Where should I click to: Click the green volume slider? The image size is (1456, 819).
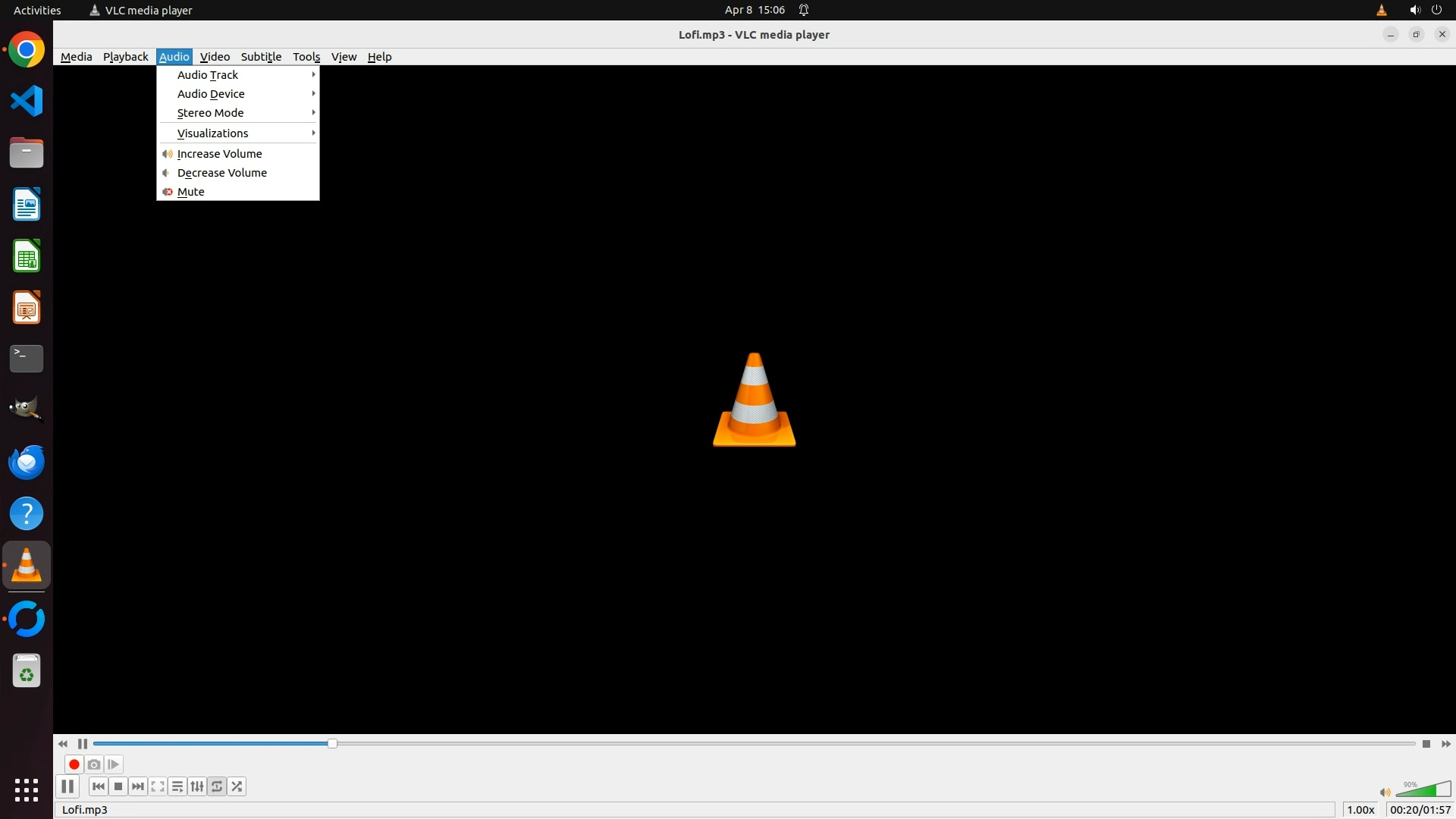coord(1423,790)
